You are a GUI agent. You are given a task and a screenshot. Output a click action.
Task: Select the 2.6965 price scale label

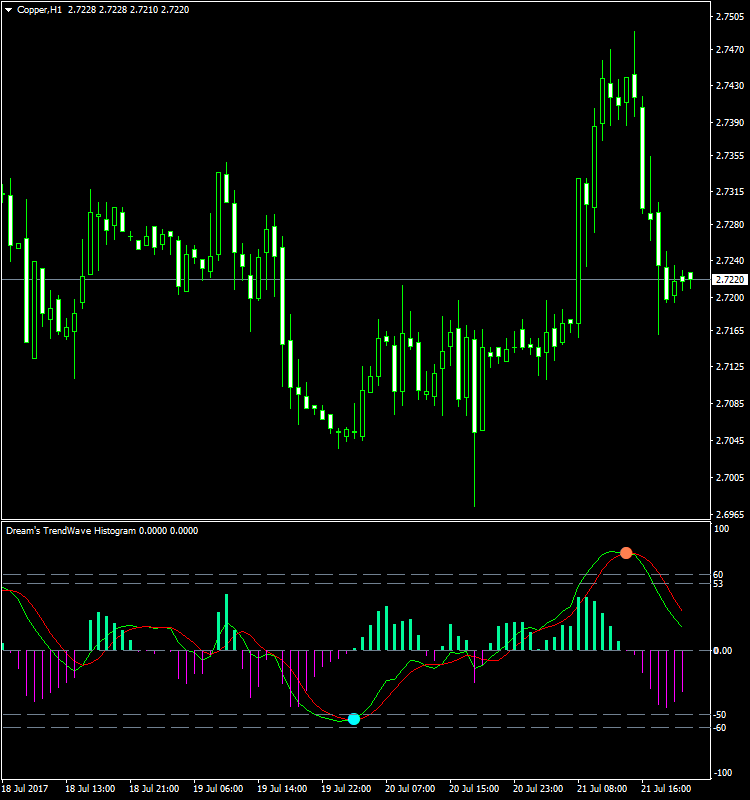[730, 514]
